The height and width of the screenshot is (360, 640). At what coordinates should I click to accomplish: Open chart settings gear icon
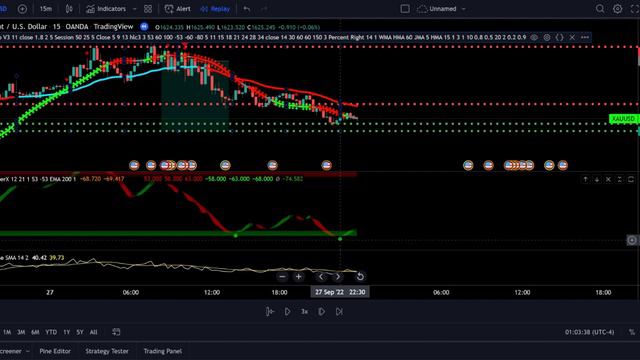tap(618, 9)
